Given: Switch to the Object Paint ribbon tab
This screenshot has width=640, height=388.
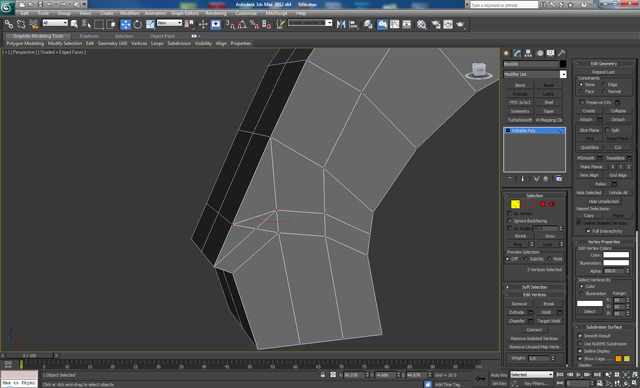Looking at the screenshot, I should click(162, 36).
